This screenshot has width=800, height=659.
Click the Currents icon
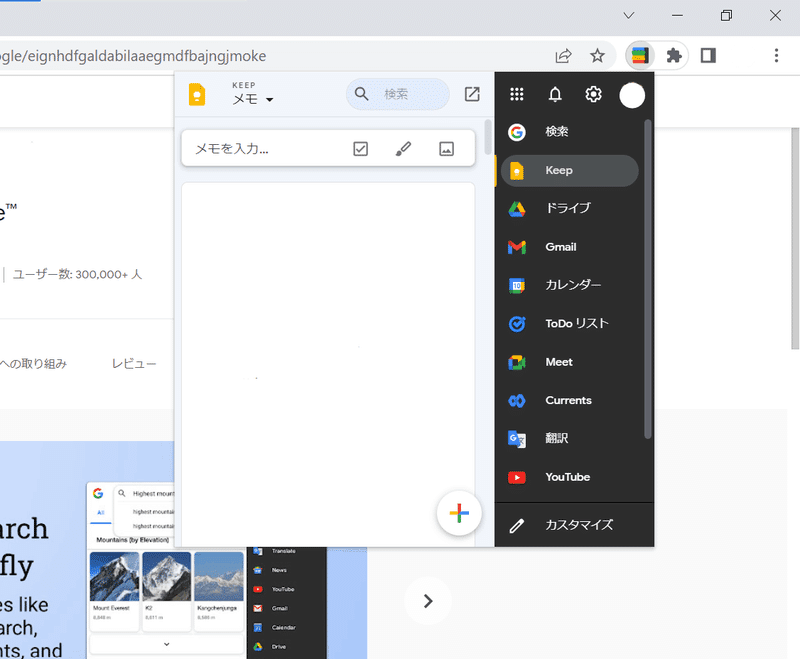516,401
